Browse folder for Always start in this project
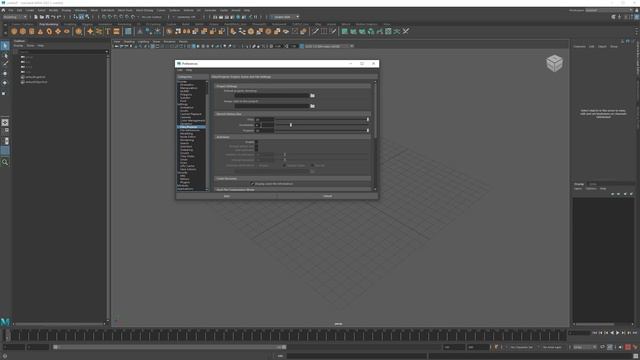The width and height of the screenshot is (640, 360). pos(312,106)
